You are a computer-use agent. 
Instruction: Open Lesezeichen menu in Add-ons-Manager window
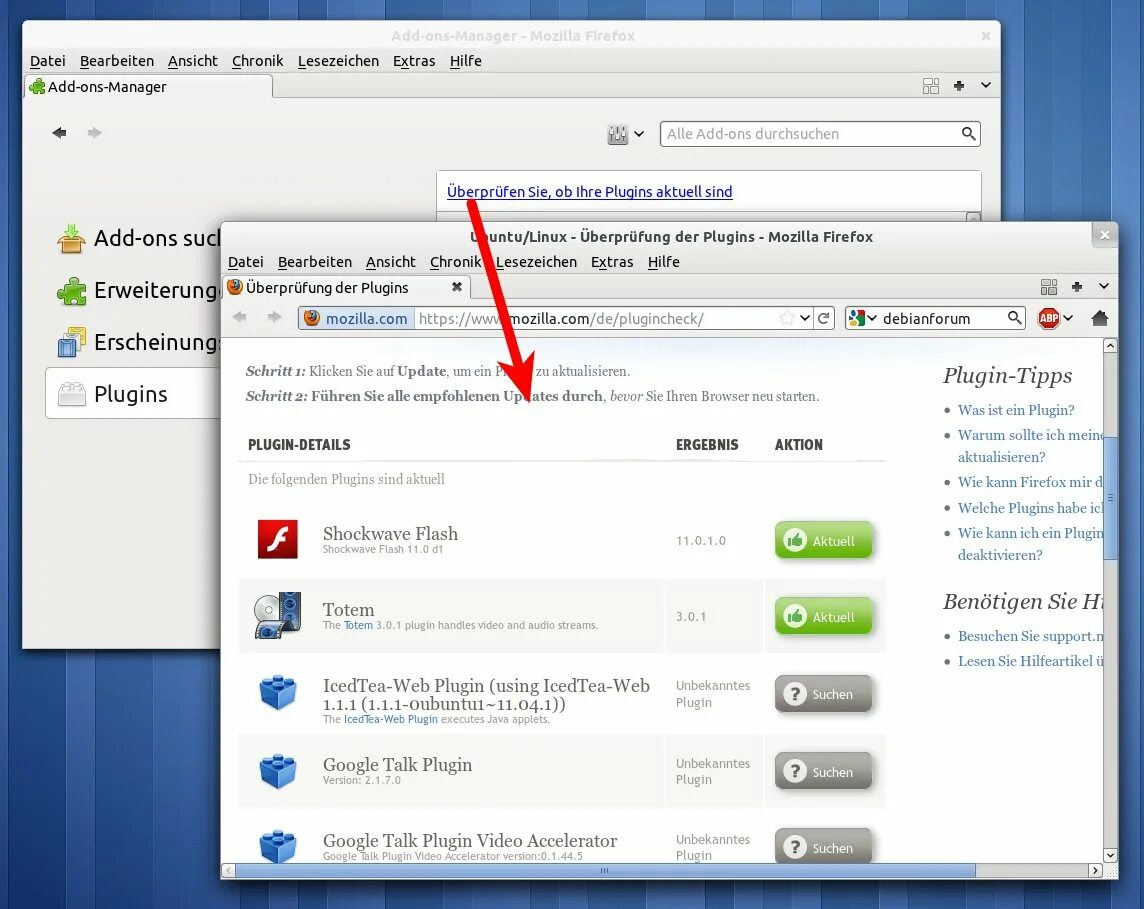(x=339, y=61)
